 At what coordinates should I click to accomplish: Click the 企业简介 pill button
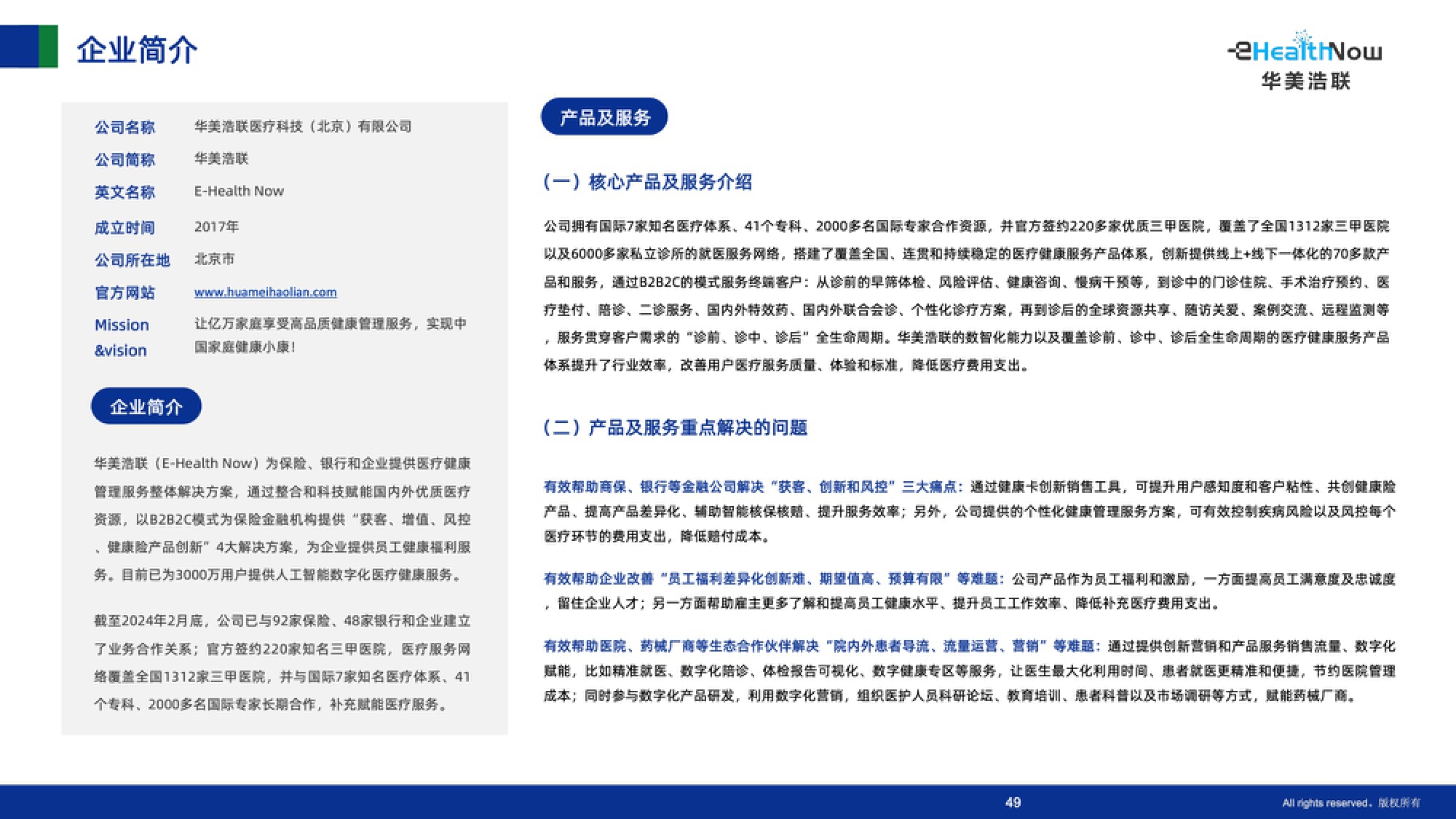[146, 406]
